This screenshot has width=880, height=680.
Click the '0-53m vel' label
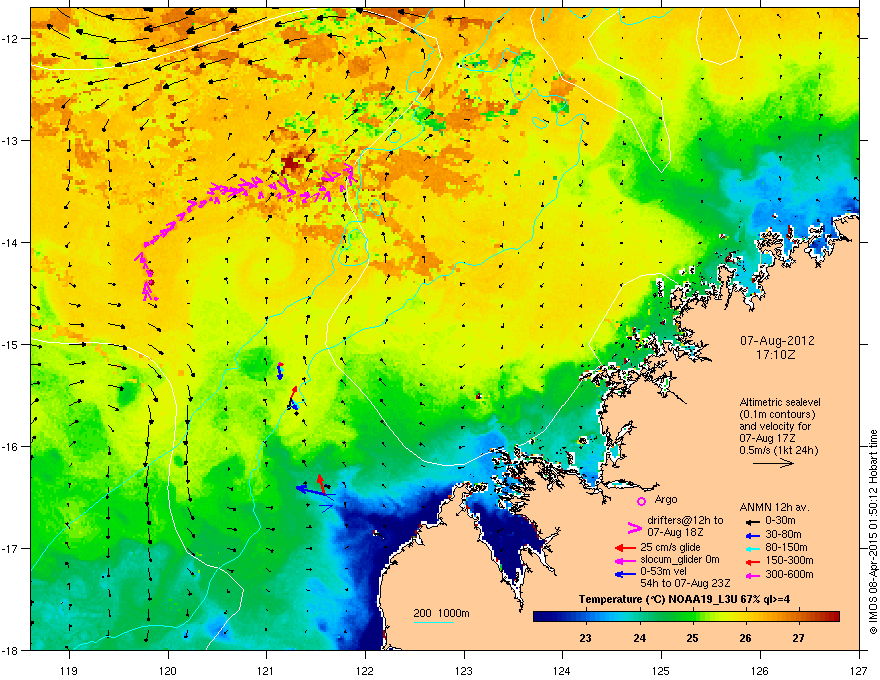point(665,571)
